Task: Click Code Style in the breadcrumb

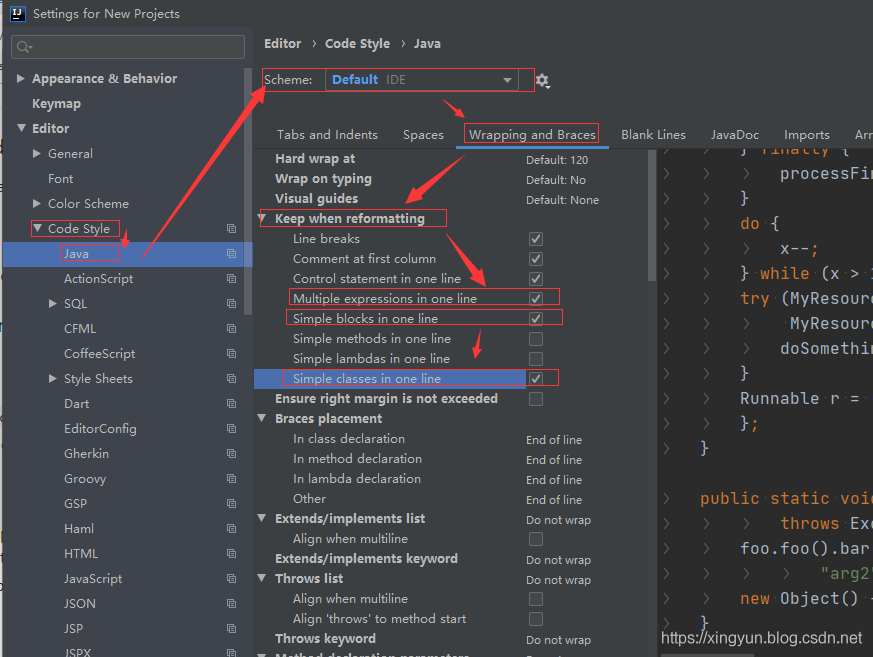Action: coord(358,44)
